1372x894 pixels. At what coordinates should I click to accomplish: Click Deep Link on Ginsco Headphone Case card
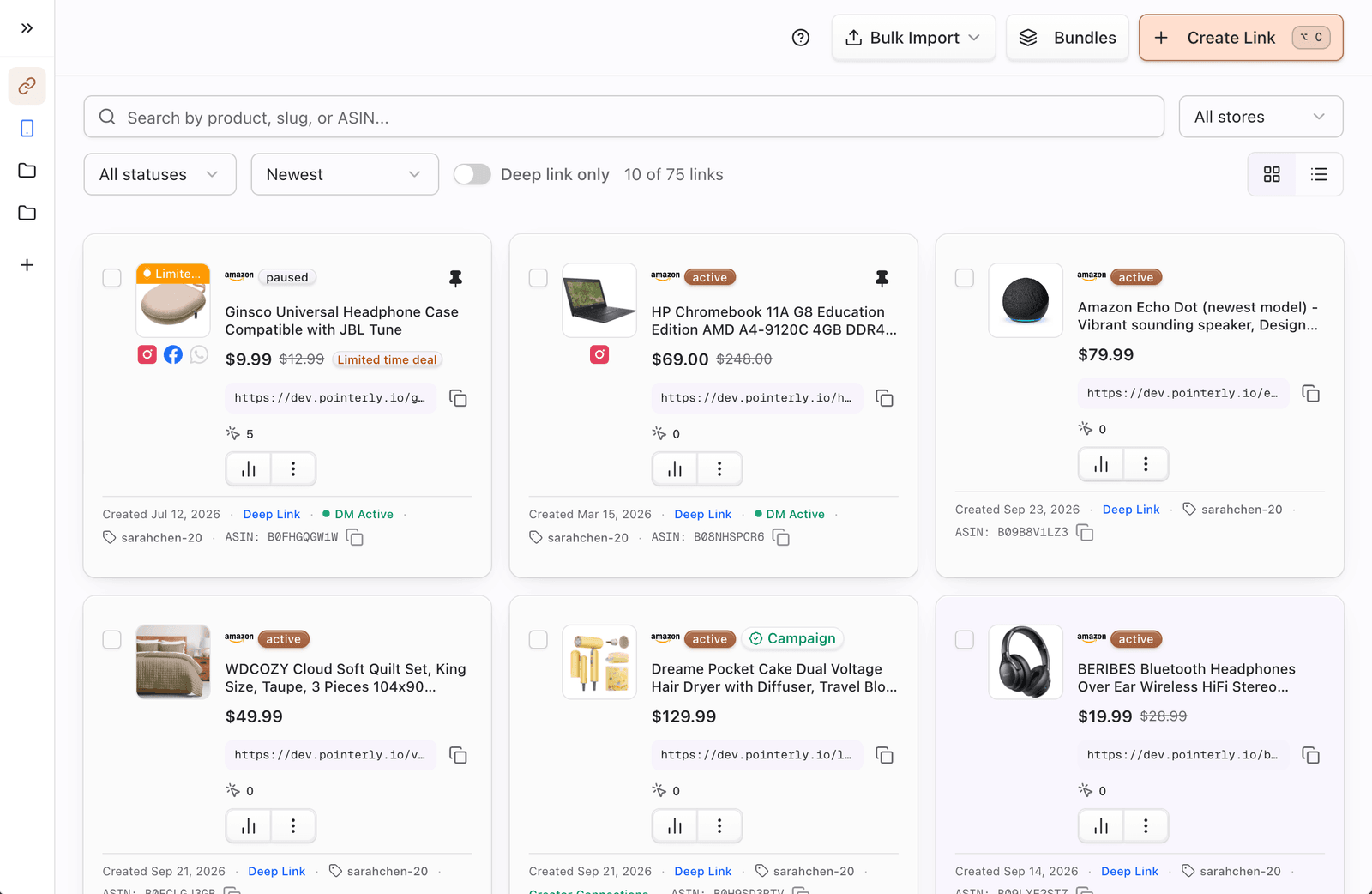click(x=271, y=514)
